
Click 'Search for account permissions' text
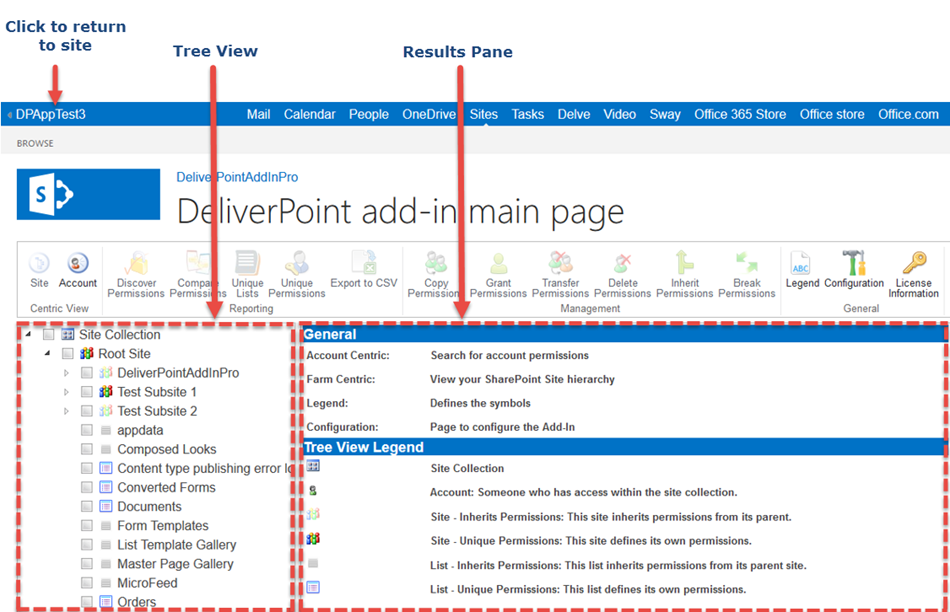pos(510,355)
